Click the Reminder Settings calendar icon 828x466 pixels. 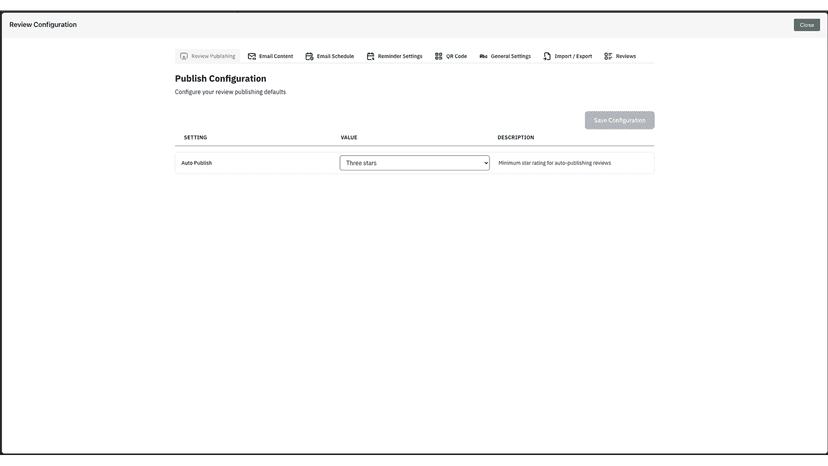click(370, 56)
